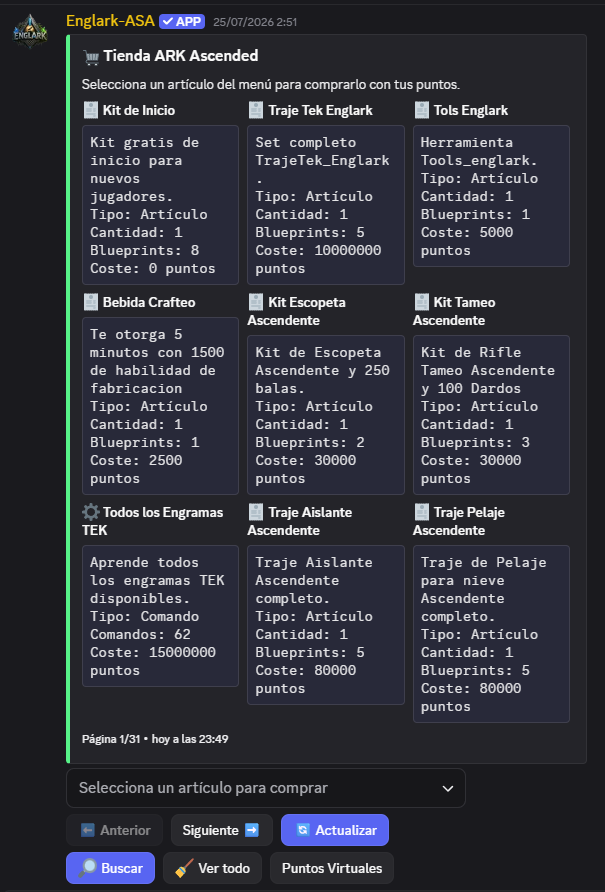Click the Anterior button
Viewport: 605px width, 892px height.
coord(114,830)
